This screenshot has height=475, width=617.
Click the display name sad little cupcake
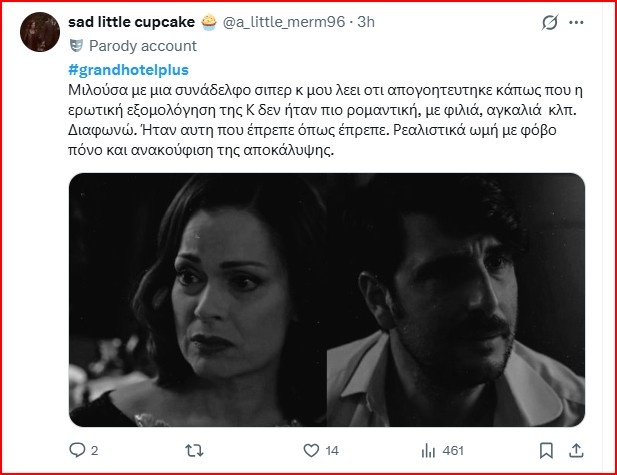tap(131, 22)
